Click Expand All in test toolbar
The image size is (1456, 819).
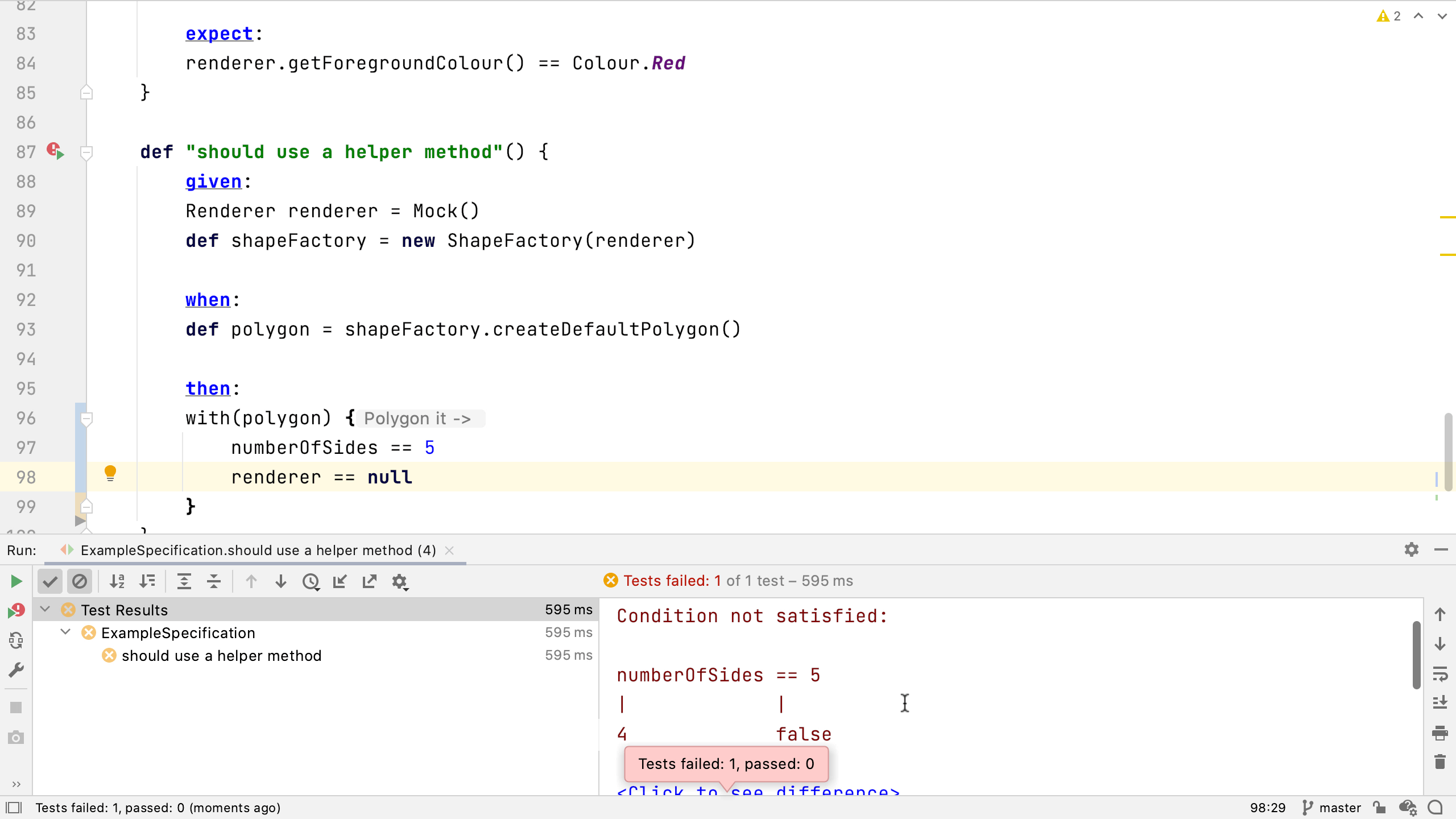click(x=184, y=581)
